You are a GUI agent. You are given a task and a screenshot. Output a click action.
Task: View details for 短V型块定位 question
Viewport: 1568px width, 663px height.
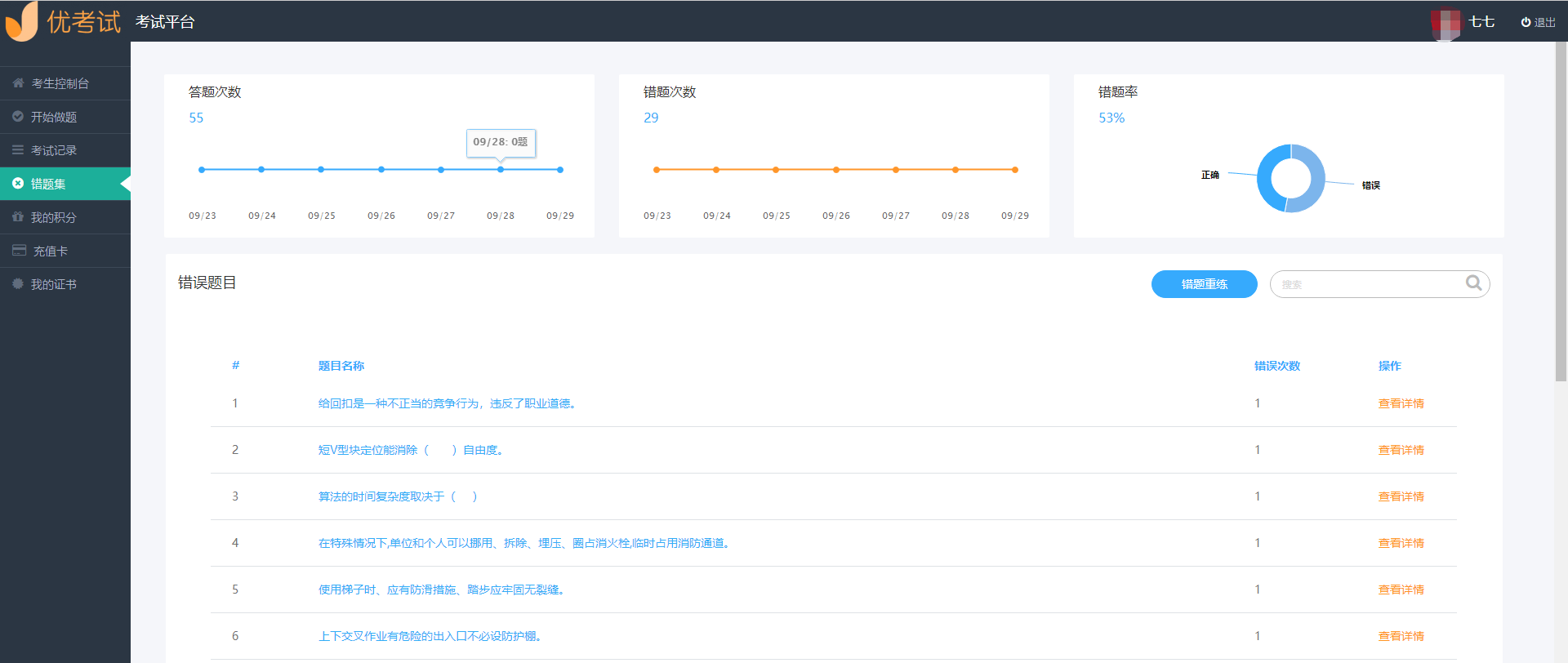point(1401,450)
